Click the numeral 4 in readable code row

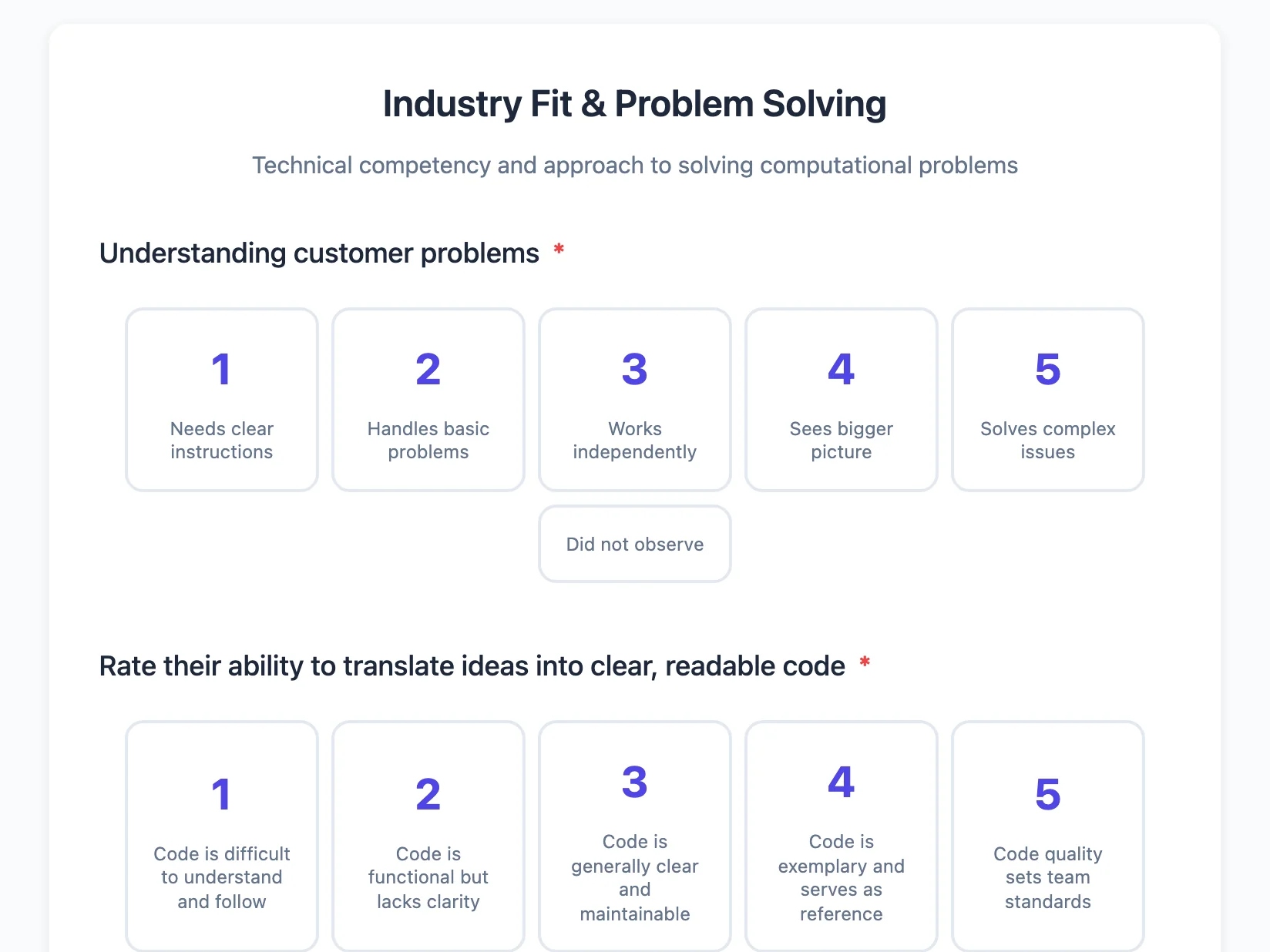[842, 782]
